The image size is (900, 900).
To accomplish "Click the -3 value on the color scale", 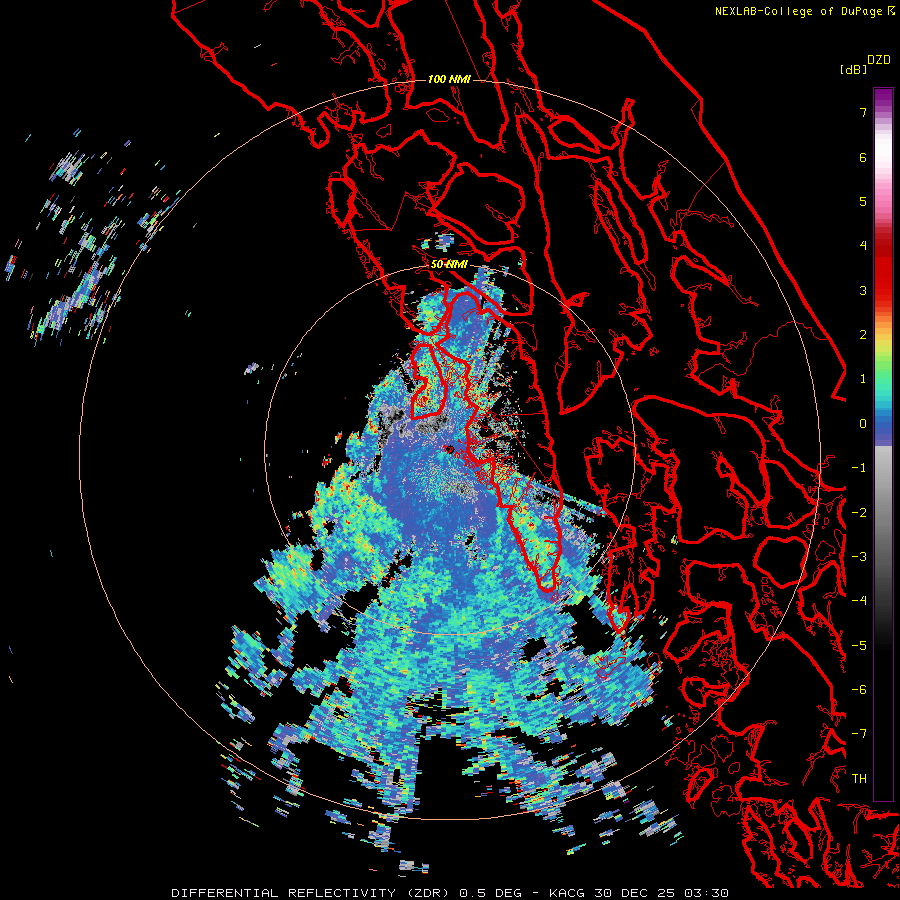I will [x=859, y=557].
